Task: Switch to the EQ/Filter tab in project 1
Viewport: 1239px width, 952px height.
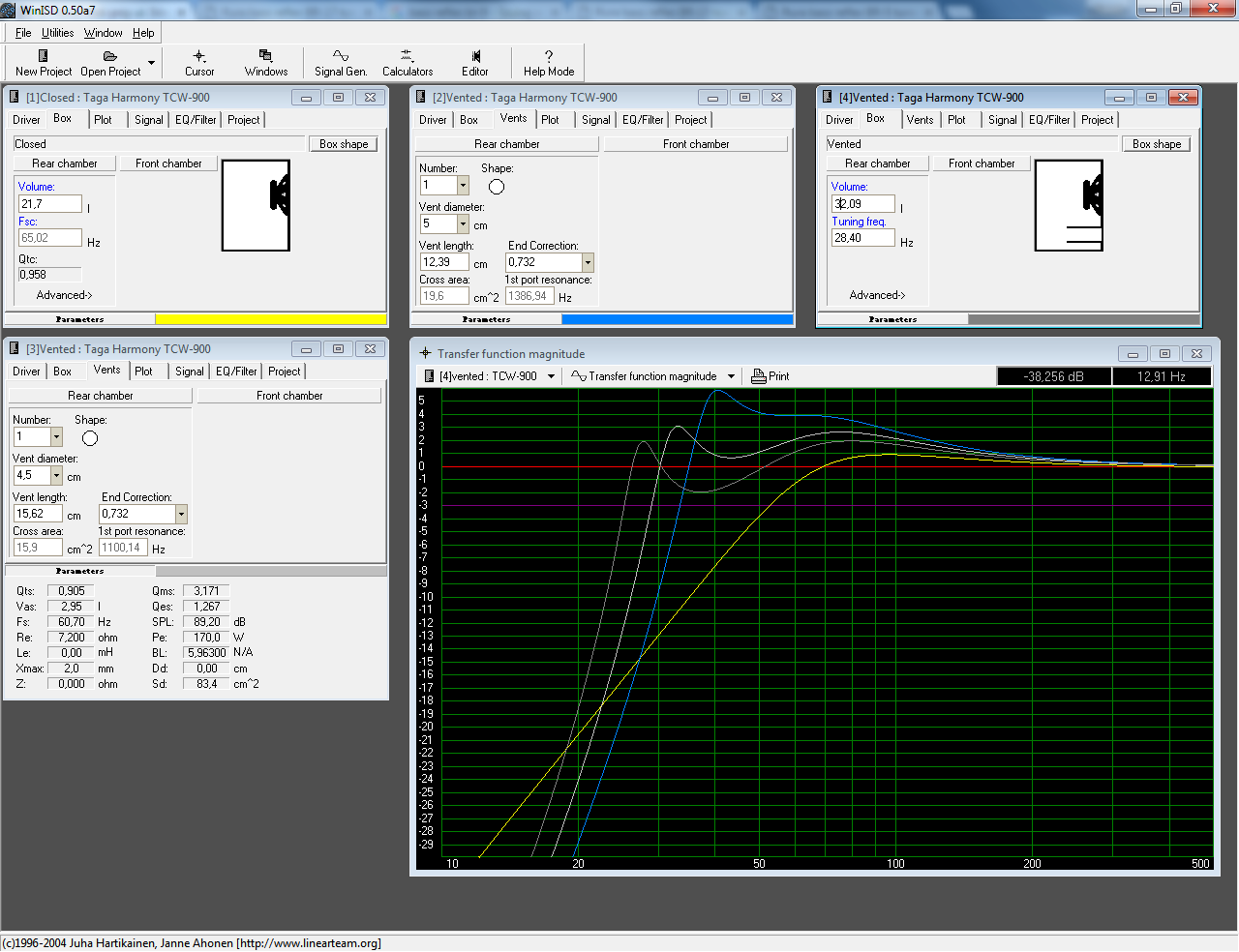Action: tap(196, 120)
